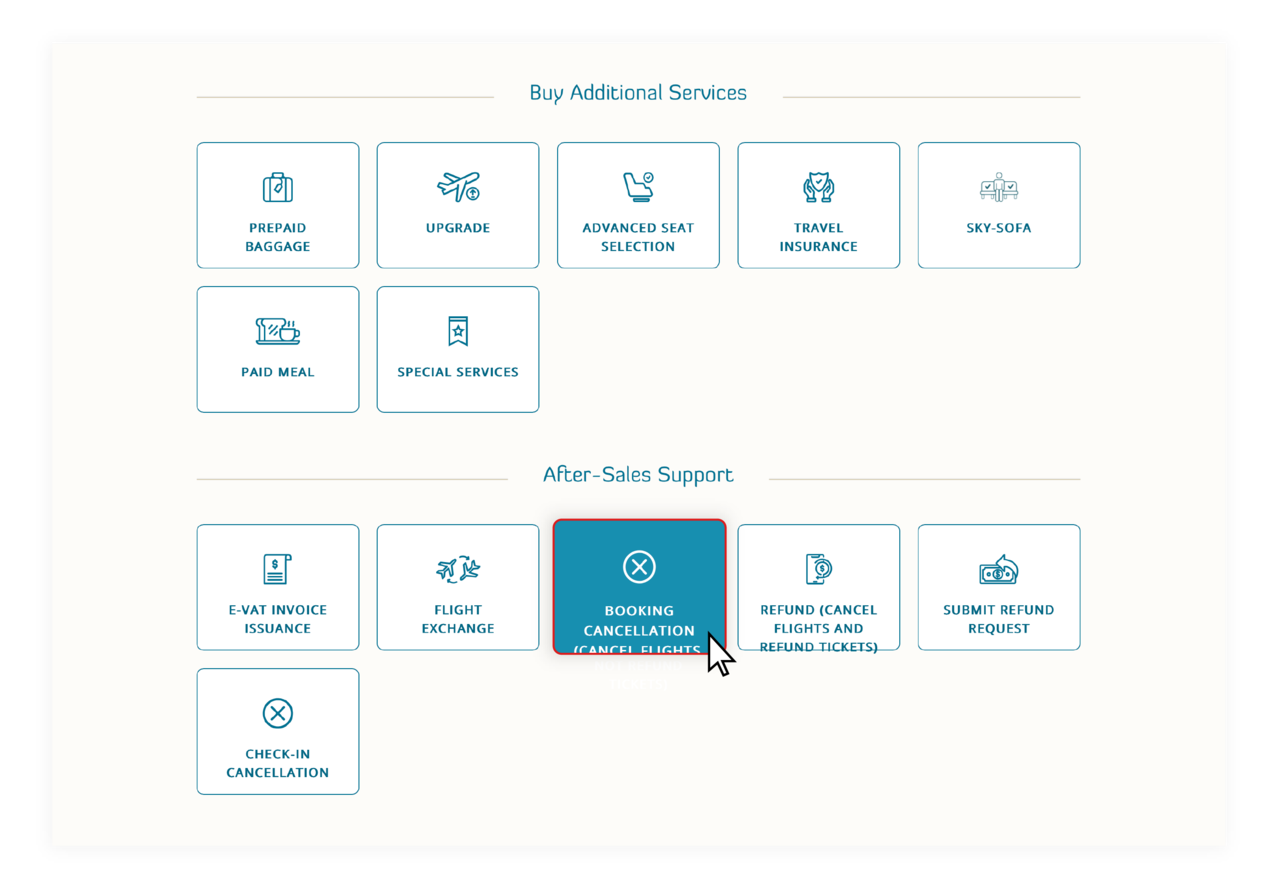Screen dimensions: 1276x888
Task: Open the Prepaid Baggage text label
Action: [x=278, y=237]
